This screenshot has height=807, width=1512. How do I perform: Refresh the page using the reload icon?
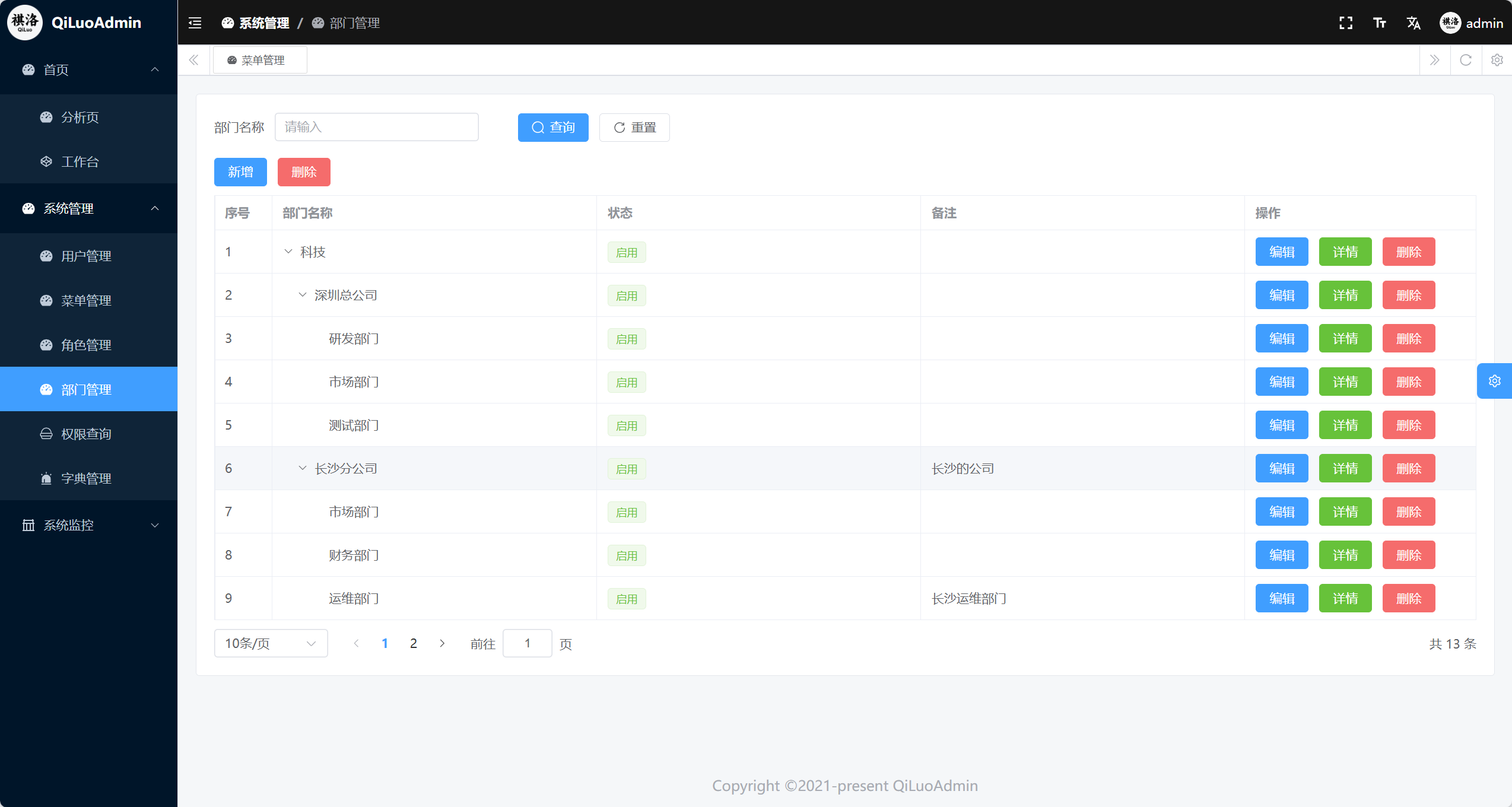click(1466, 60)
